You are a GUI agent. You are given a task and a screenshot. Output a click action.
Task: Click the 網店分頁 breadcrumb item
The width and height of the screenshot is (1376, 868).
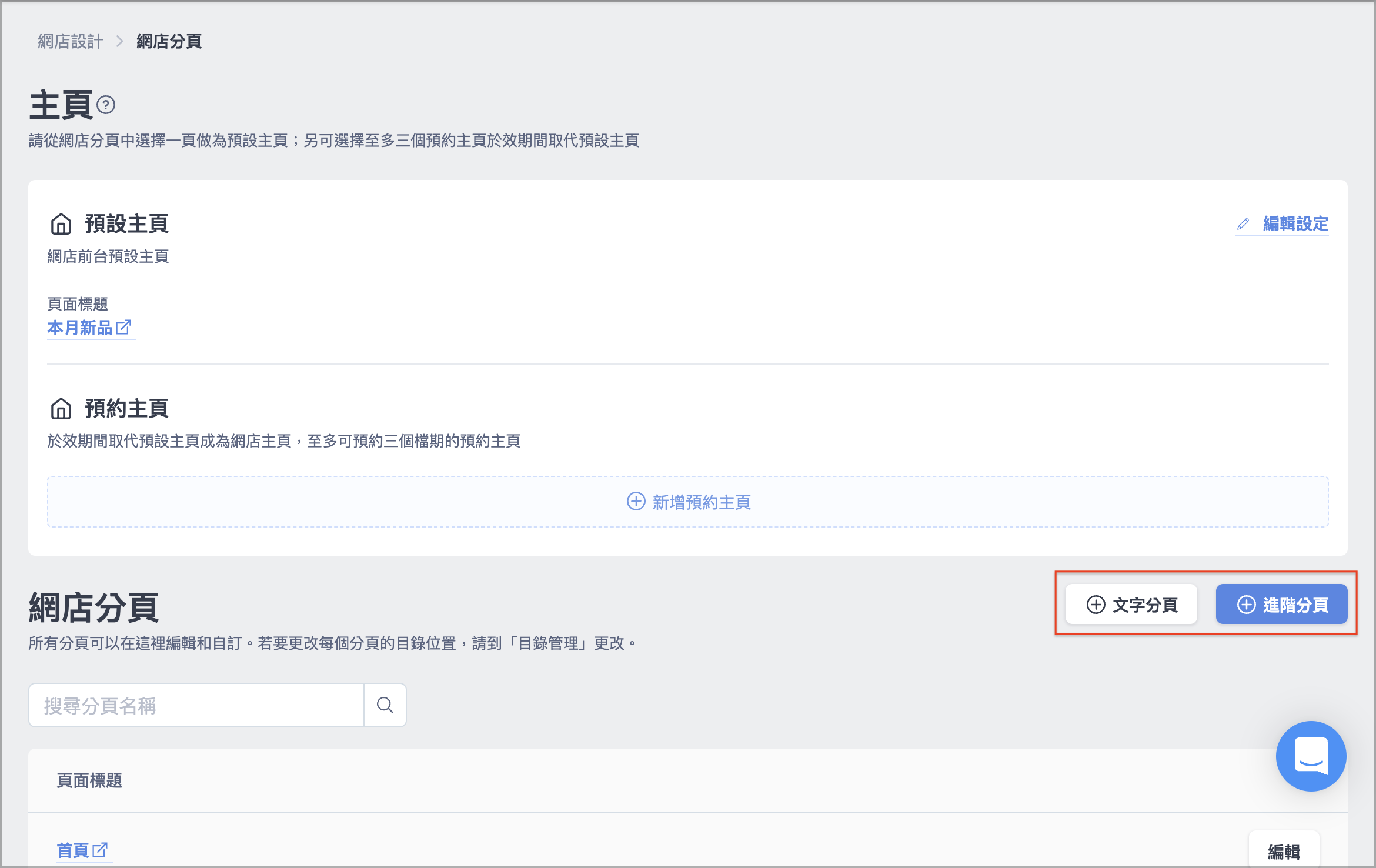coord(169,41)
